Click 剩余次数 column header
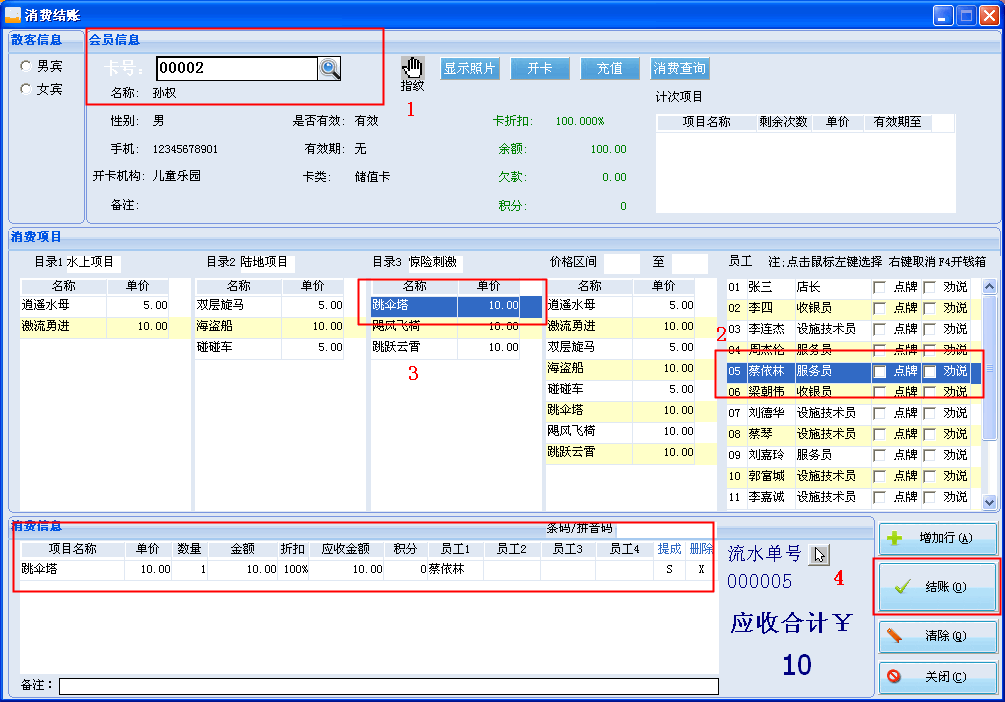The image size is (1005, 702). click(x=783, y=122)
